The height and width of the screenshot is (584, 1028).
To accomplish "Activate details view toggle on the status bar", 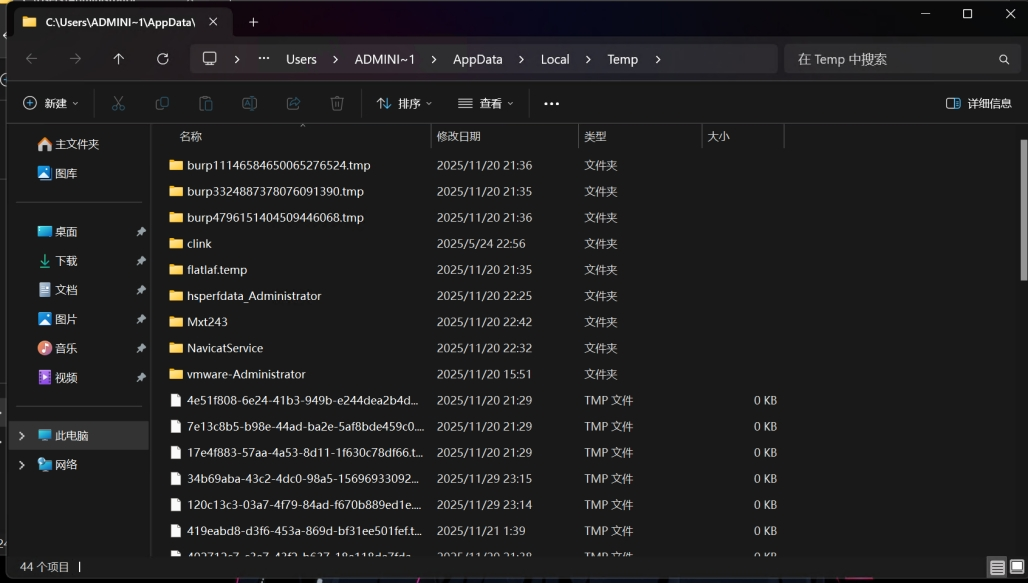I will (997, 567).
